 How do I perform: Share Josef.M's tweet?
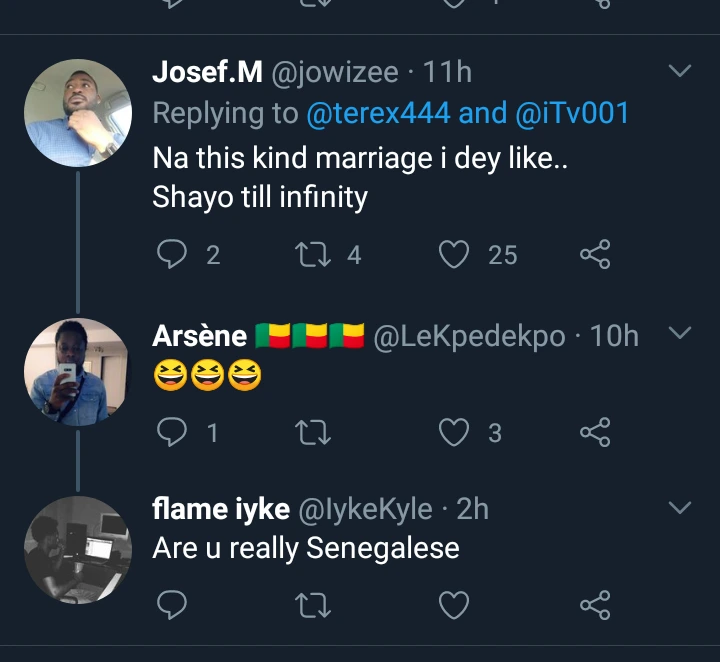click(x=595, y=255)
